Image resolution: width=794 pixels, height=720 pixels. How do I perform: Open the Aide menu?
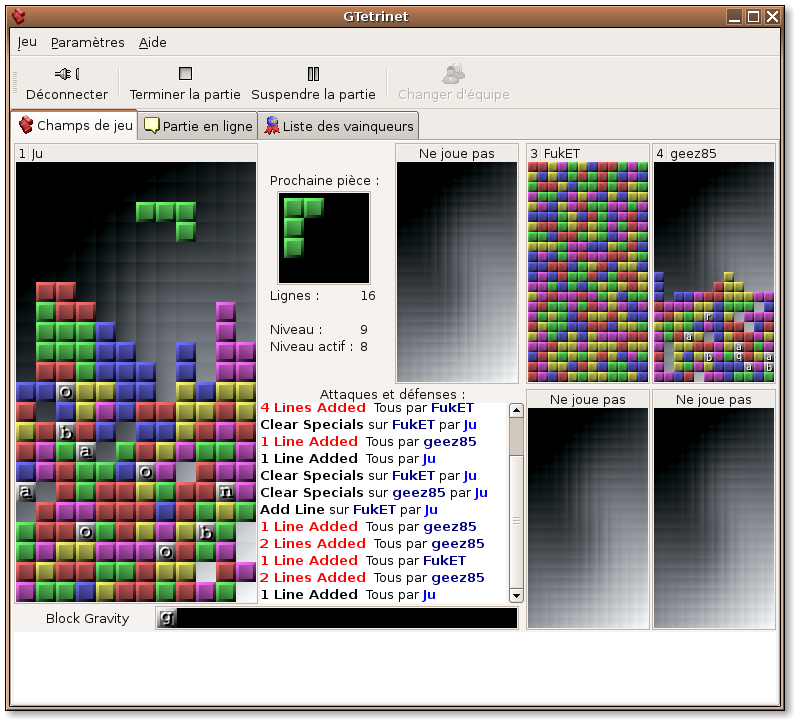[x=152, y=43]
